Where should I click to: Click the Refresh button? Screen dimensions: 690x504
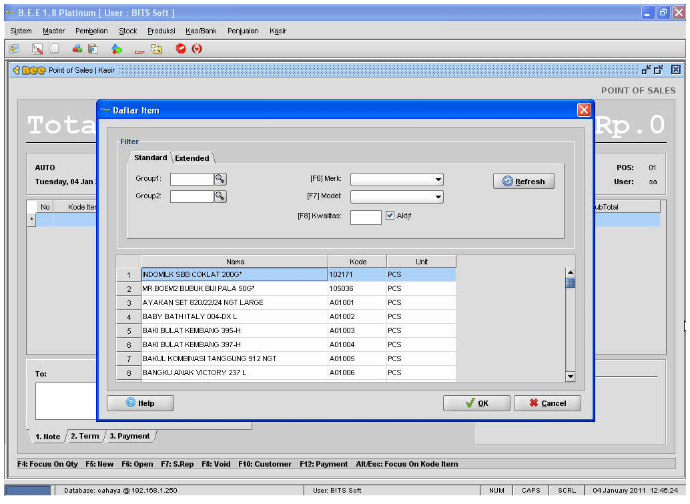click(x=524, y=181)
